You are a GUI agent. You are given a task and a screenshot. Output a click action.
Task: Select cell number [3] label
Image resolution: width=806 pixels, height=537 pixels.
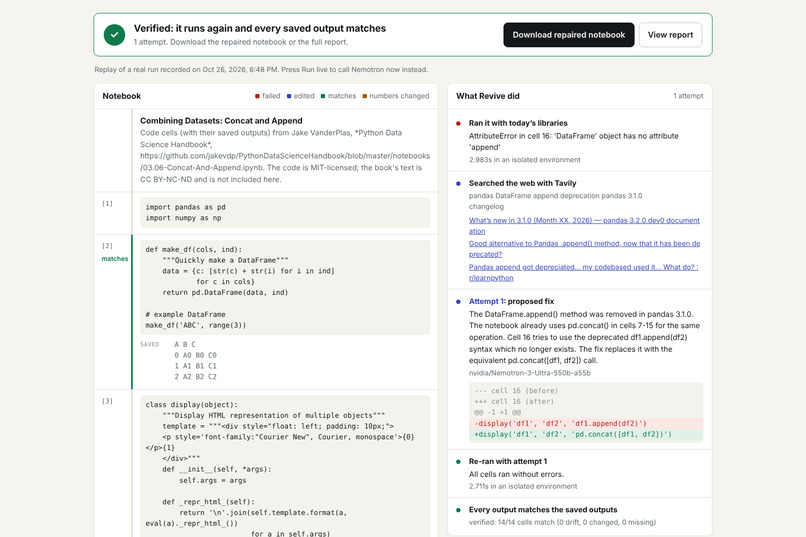[107, 401]
